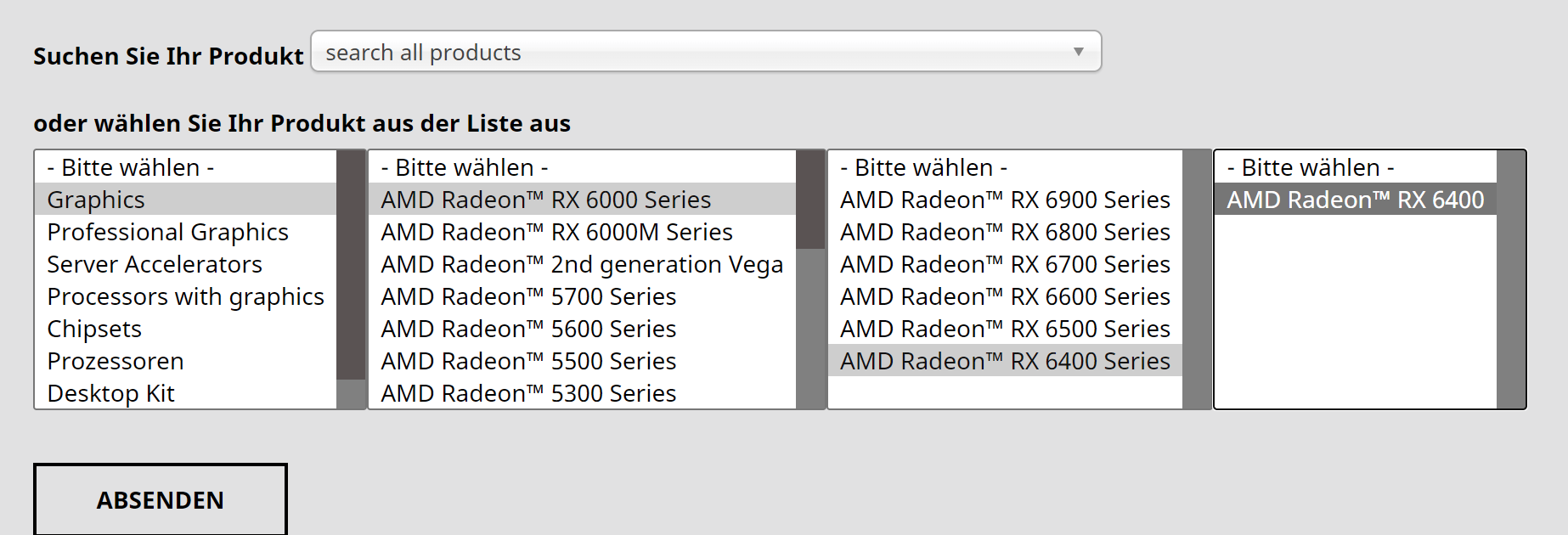The height and width of the screenshot is (535, 1568).
Task: Select 'Processors with graphics'
Action: click(185, 296)
